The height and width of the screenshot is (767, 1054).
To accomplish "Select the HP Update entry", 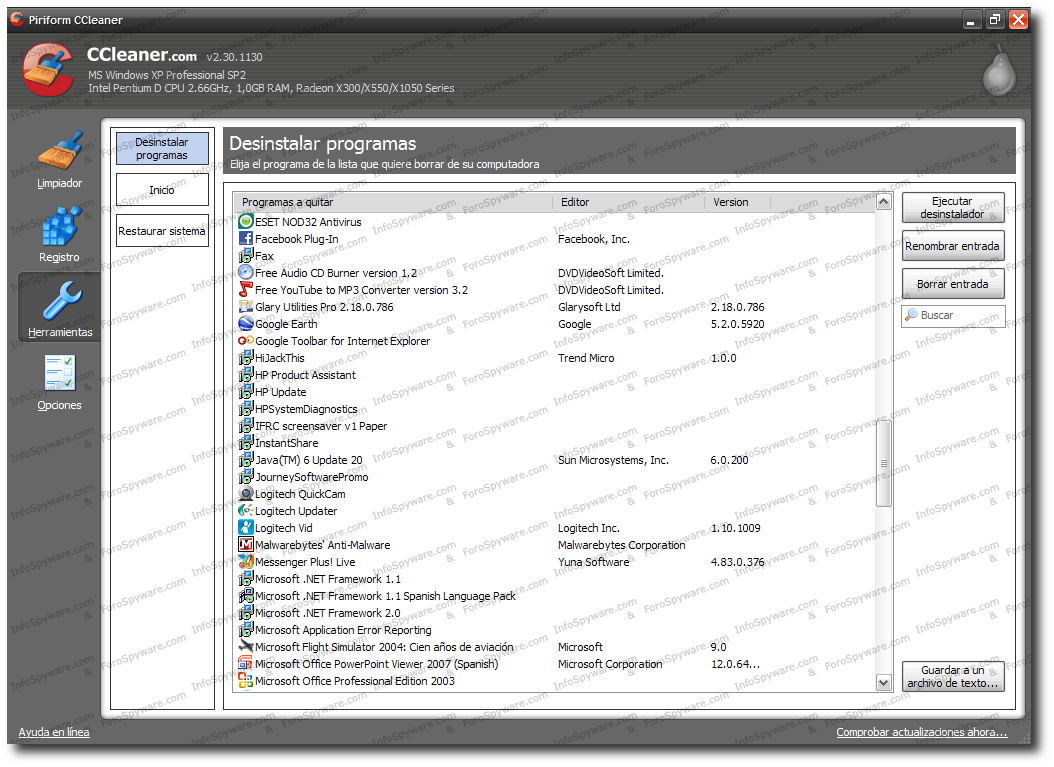I will tap(556, 392).
